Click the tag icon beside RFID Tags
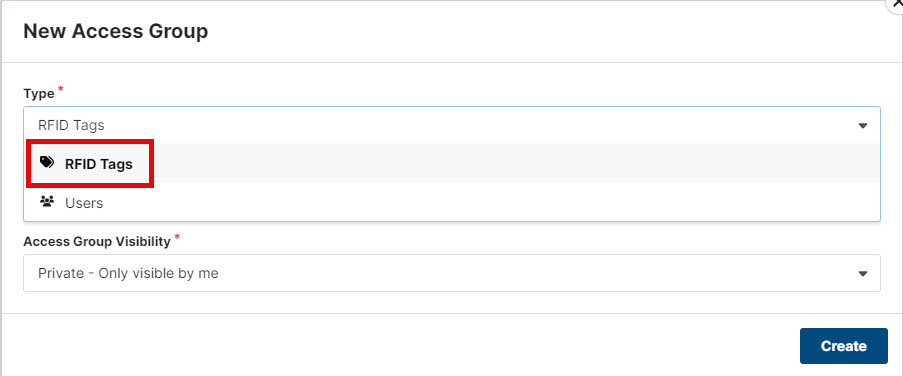 click(47, 163)
